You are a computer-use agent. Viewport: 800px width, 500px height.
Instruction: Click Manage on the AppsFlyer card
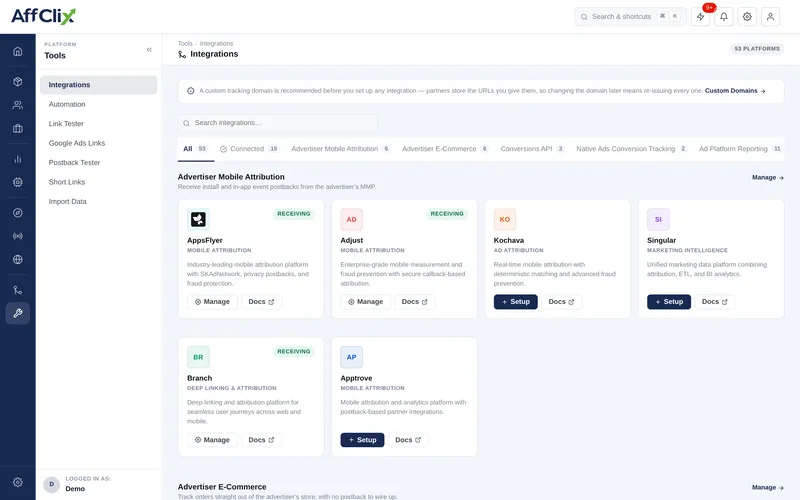click(x=212, y=302)
